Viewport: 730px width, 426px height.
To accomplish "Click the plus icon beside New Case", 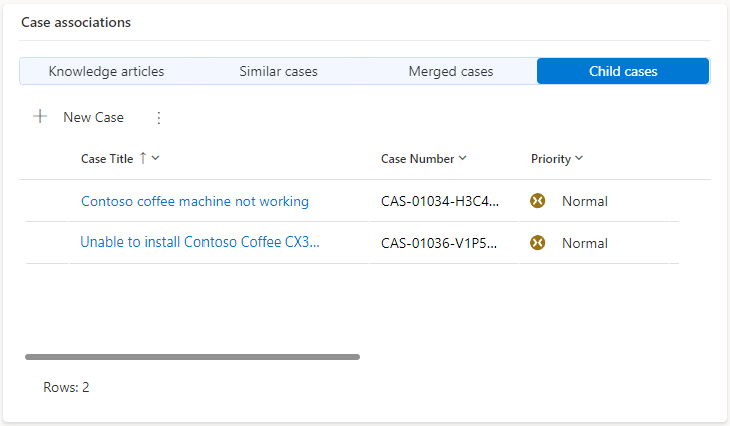I will coord(40,116).
